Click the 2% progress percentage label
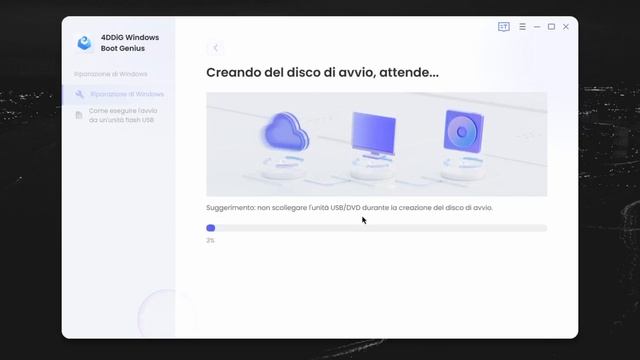The image size is (640, 360). tap(210, 240)
